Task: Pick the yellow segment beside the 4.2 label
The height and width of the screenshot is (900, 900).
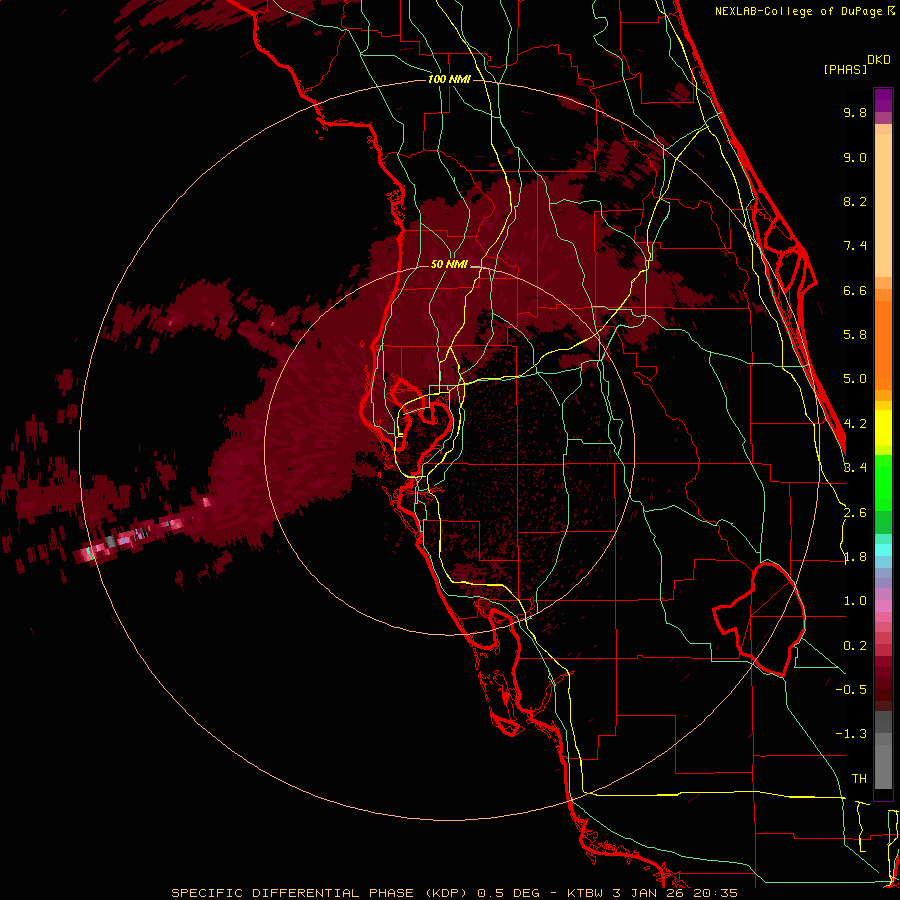Action: [x=883, y=428]
